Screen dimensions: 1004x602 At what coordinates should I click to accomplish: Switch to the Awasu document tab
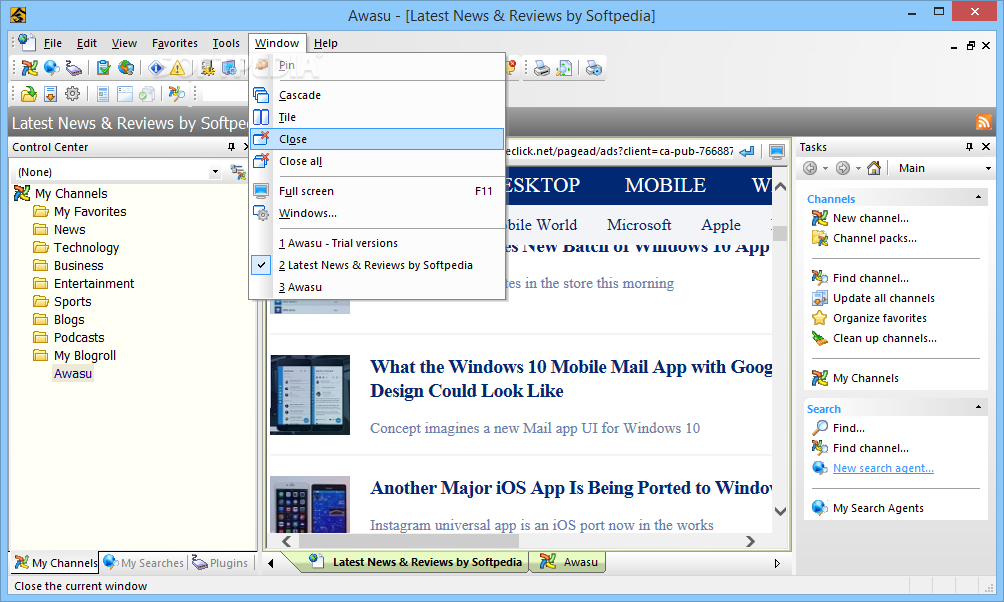pyautogui.click(x=569, y=562)
